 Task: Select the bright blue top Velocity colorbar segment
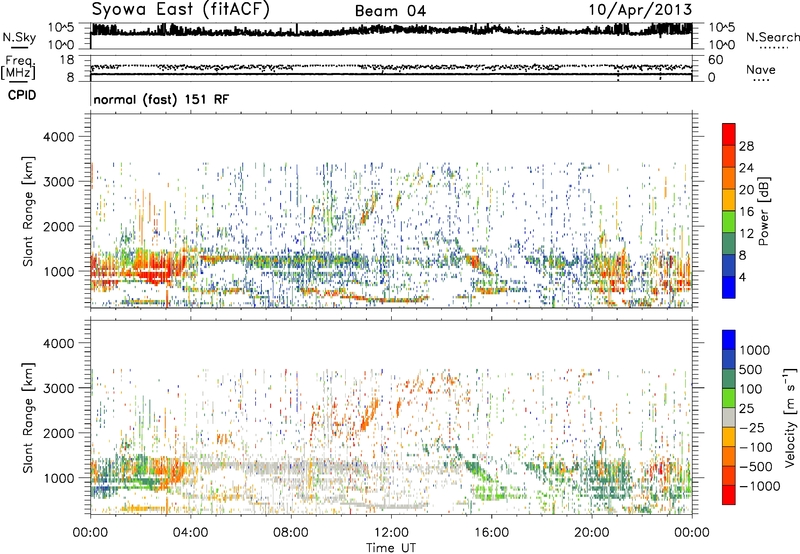pyautogui.click(x=729, y=340)
